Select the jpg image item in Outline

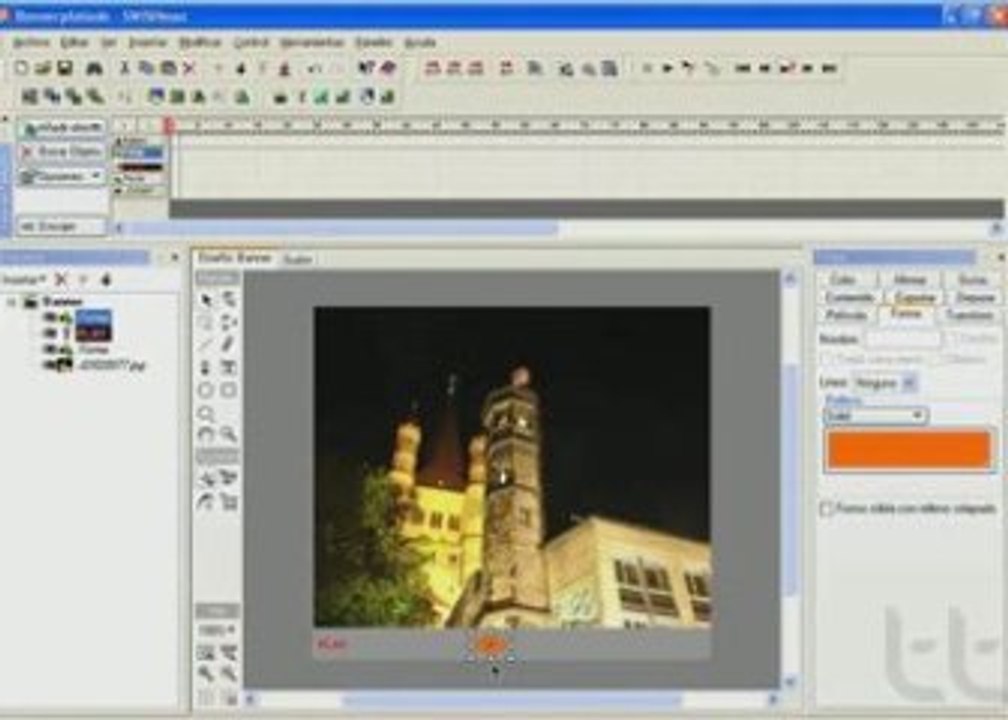111,366
